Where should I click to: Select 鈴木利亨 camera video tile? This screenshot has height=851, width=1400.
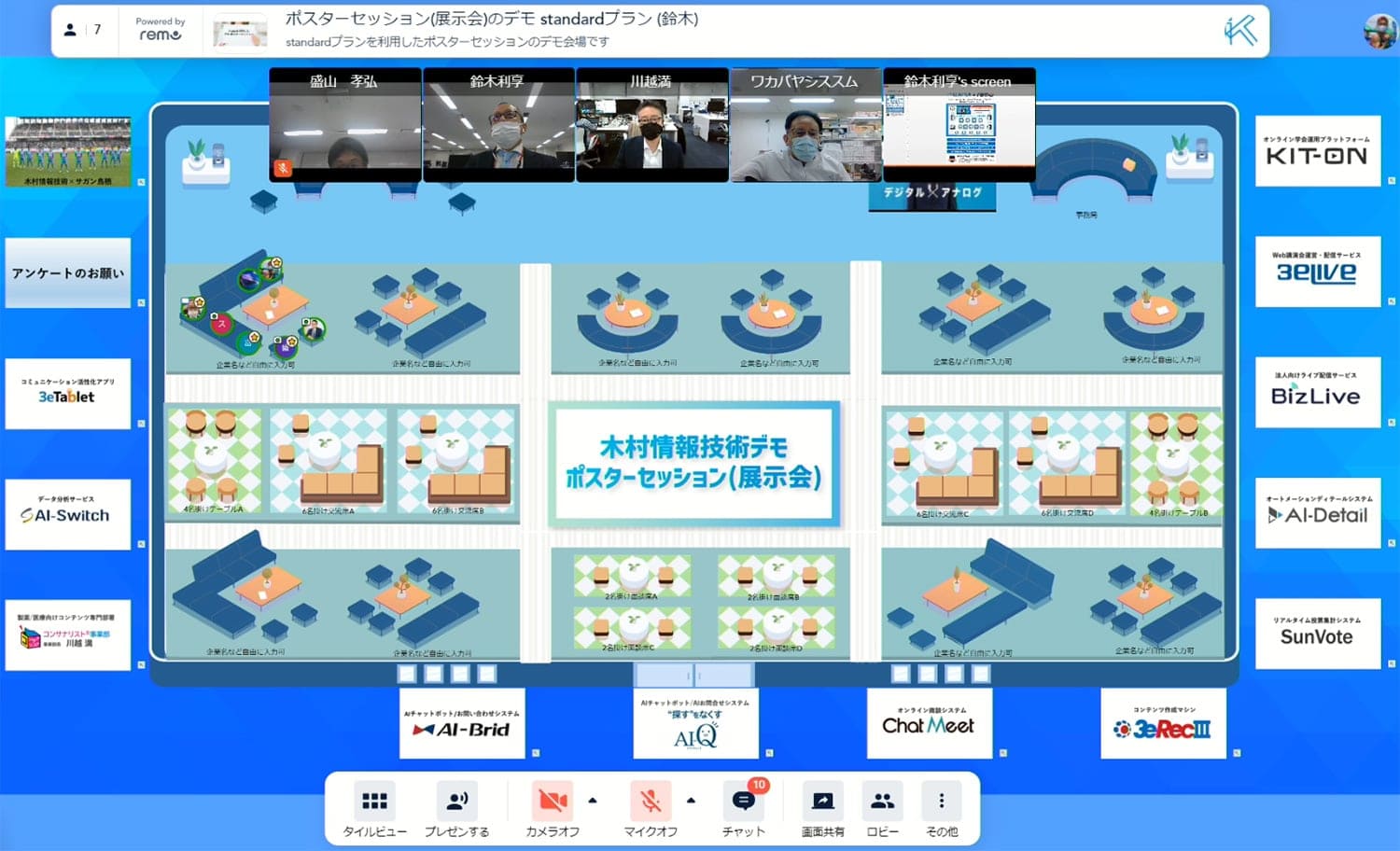(x=498, y=125)
